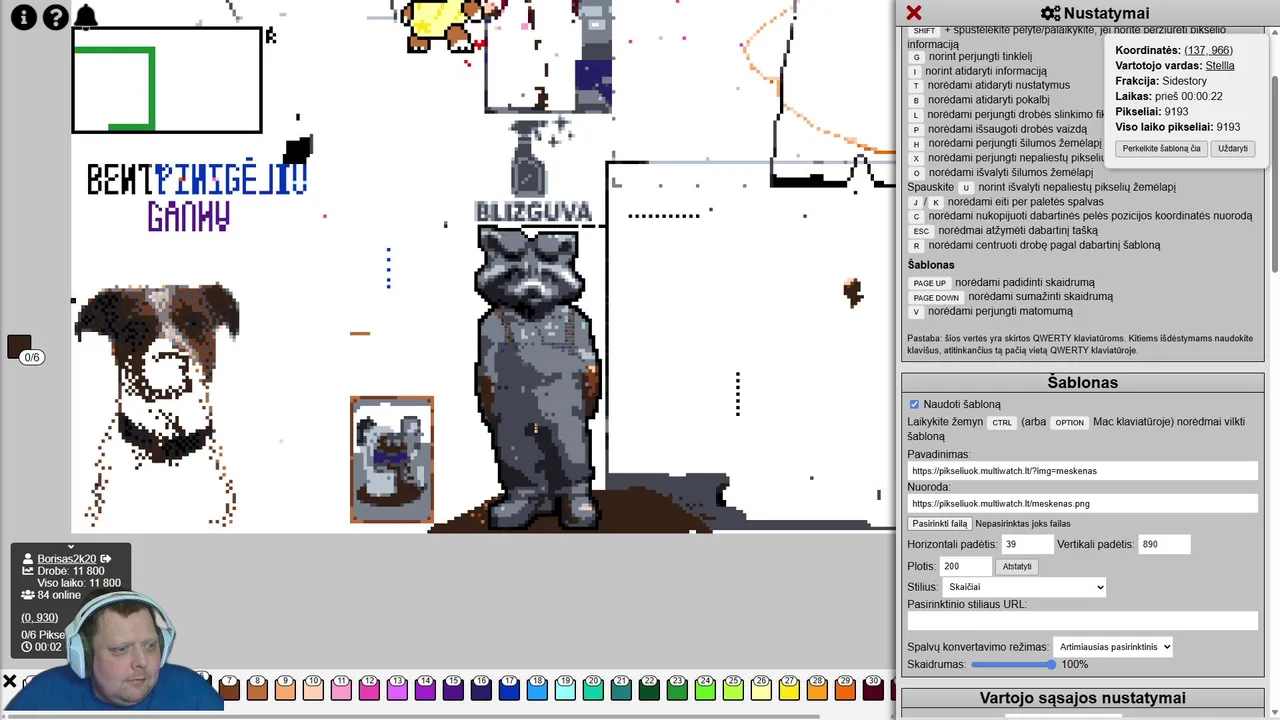Select palette color 18 sky blue
The height and width of the screenshot is (720, 1280).
537,687
